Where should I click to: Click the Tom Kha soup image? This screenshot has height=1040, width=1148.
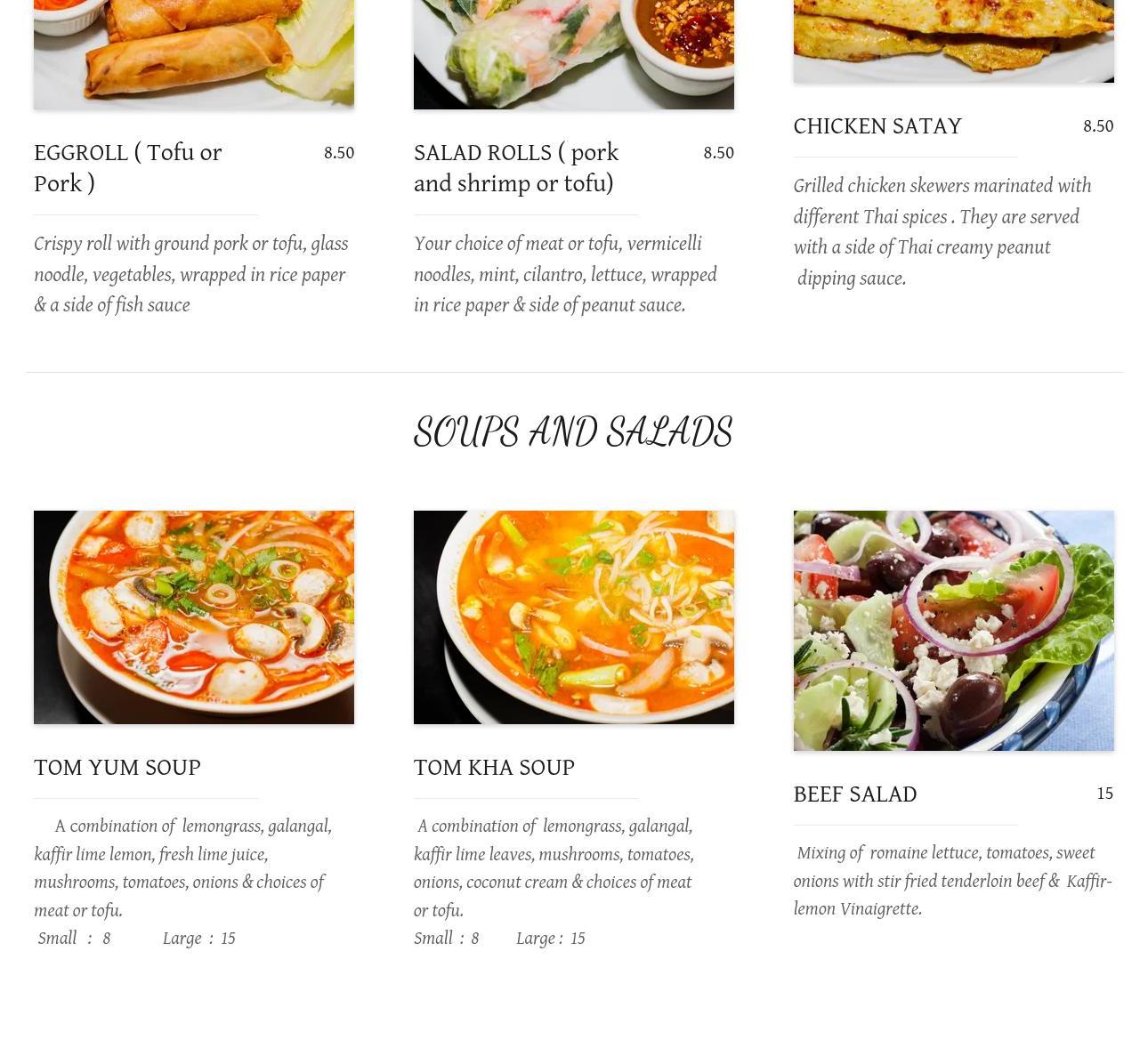tap(574, 617)
